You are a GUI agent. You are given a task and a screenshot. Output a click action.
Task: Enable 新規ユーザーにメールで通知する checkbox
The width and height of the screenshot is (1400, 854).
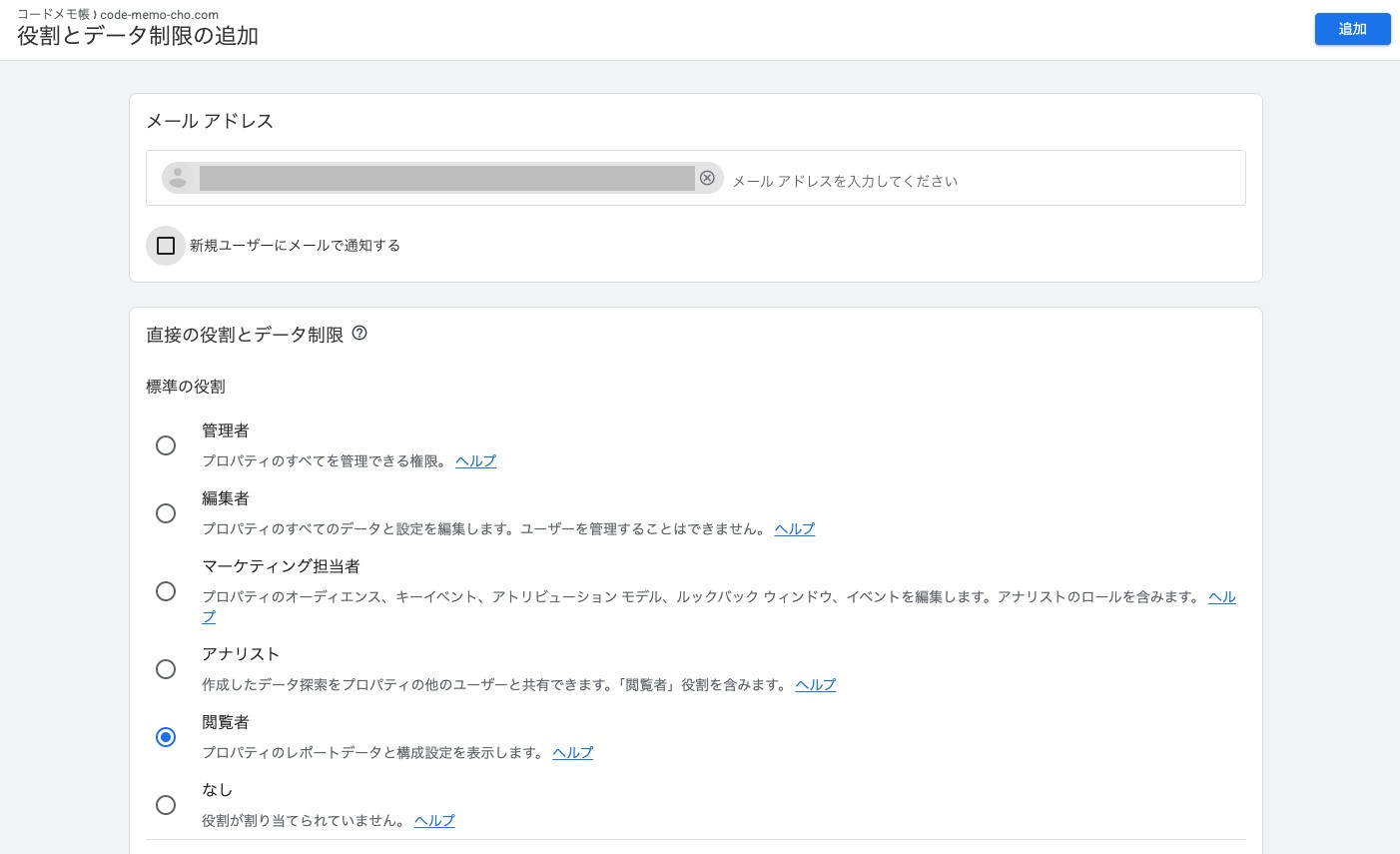tap(166, 246)
